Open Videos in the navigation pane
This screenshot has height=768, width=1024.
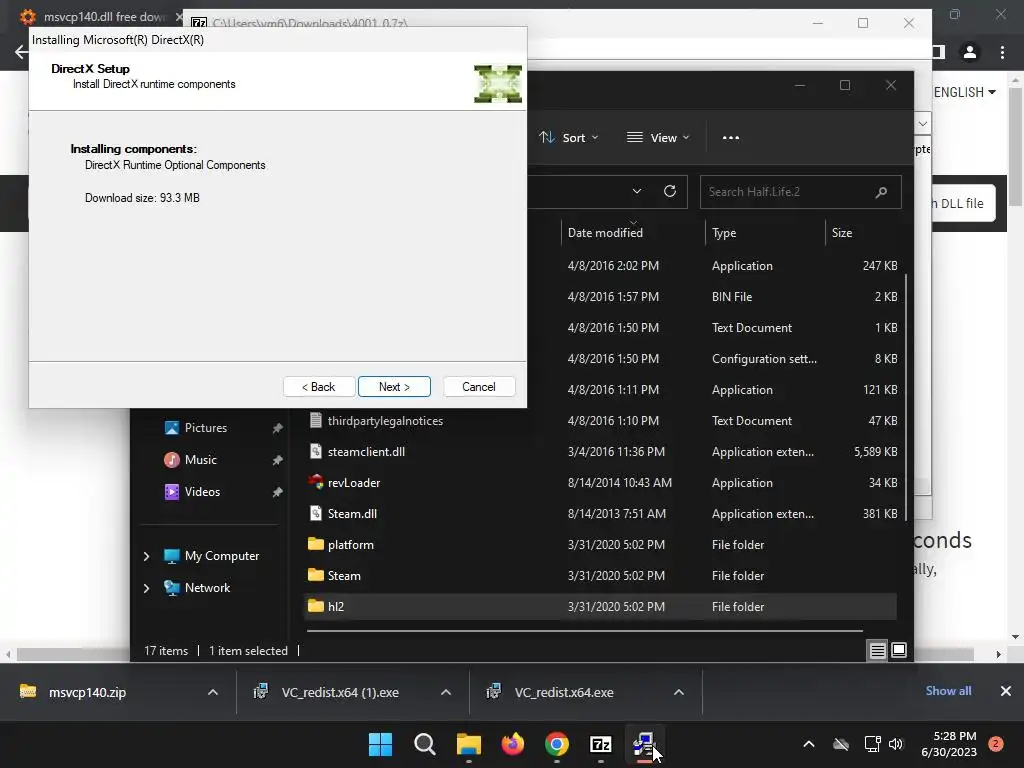(202, 492)
